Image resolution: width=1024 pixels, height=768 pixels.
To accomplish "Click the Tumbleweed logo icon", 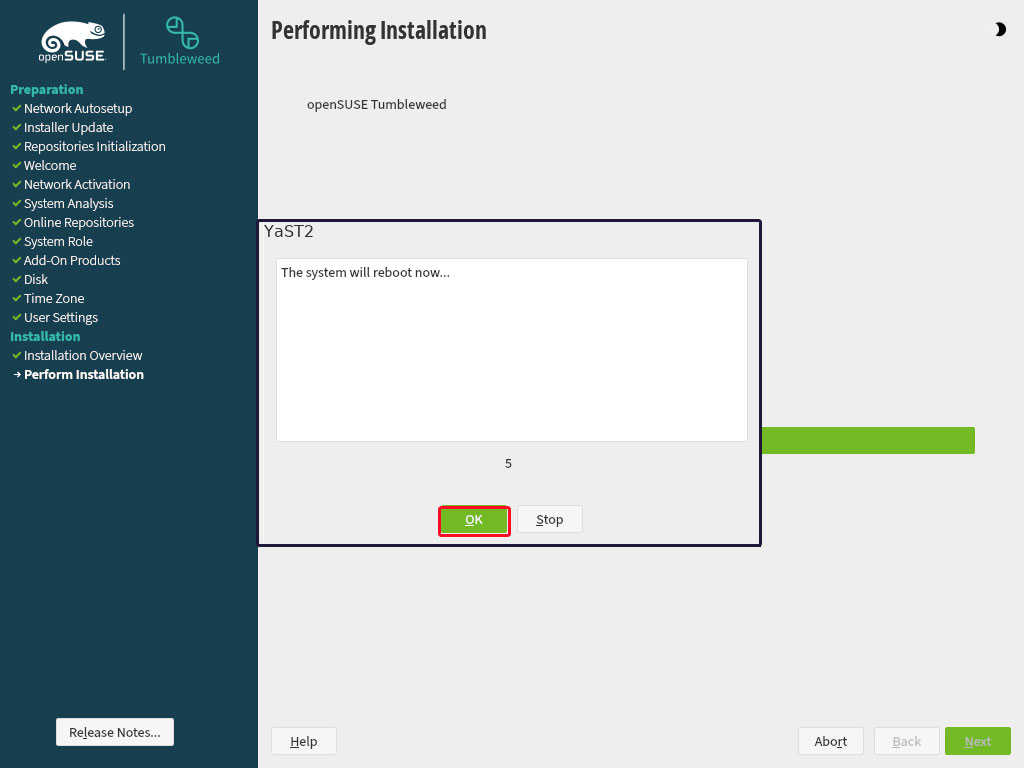I will tap(182, 33).
